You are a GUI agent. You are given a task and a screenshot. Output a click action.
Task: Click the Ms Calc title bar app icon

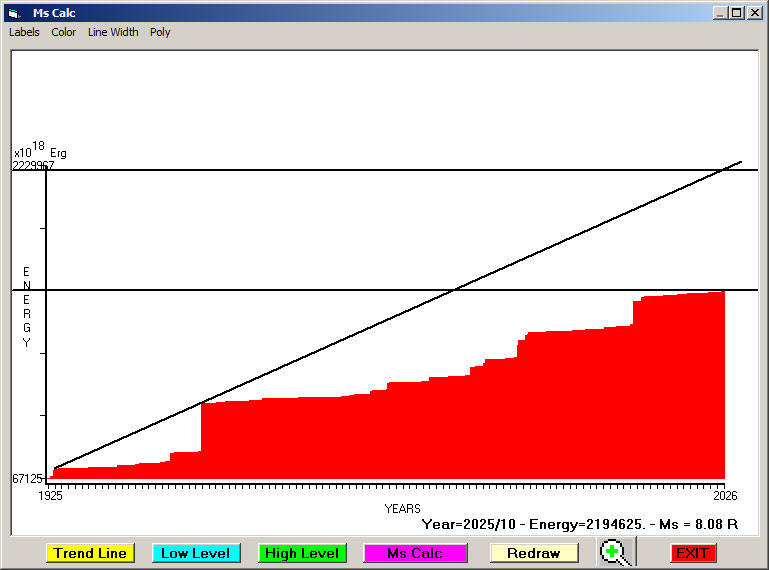[x=13, y=13]
